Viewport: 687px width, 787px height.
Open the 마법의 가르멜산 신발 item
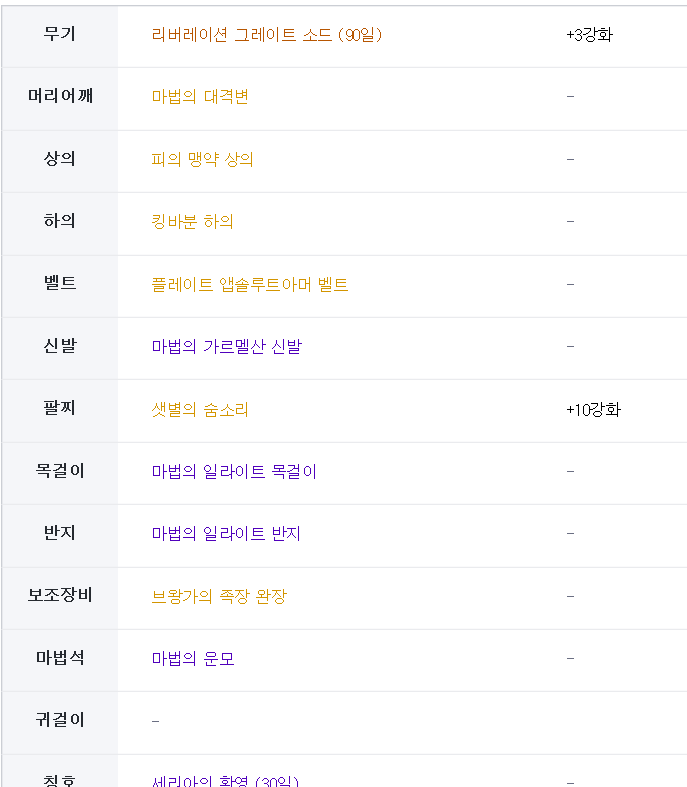[x=226, y=347]
